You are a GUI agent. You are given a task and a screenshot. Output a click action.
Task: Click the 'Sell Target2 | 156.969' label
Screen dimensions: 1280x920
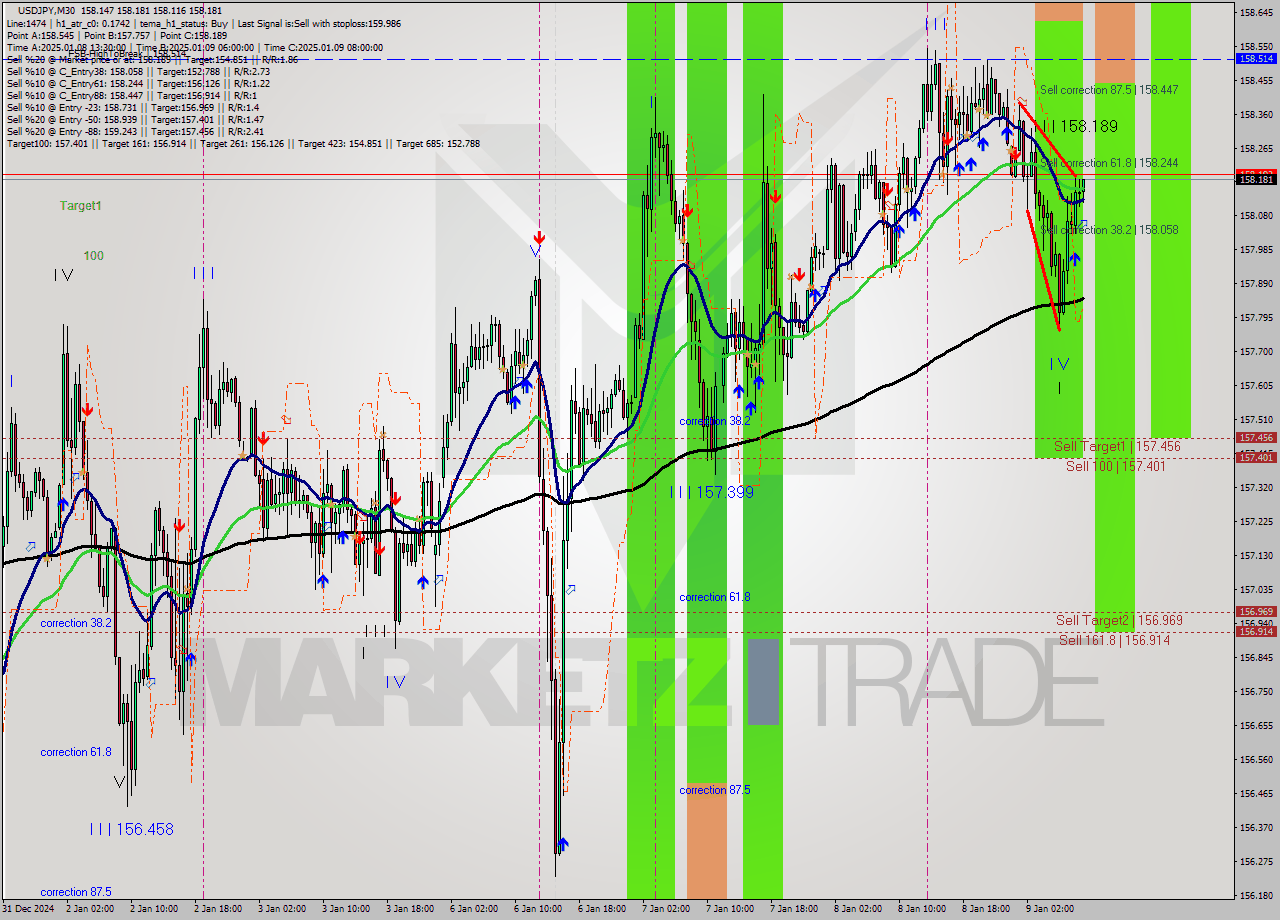tap(1119, 621)
